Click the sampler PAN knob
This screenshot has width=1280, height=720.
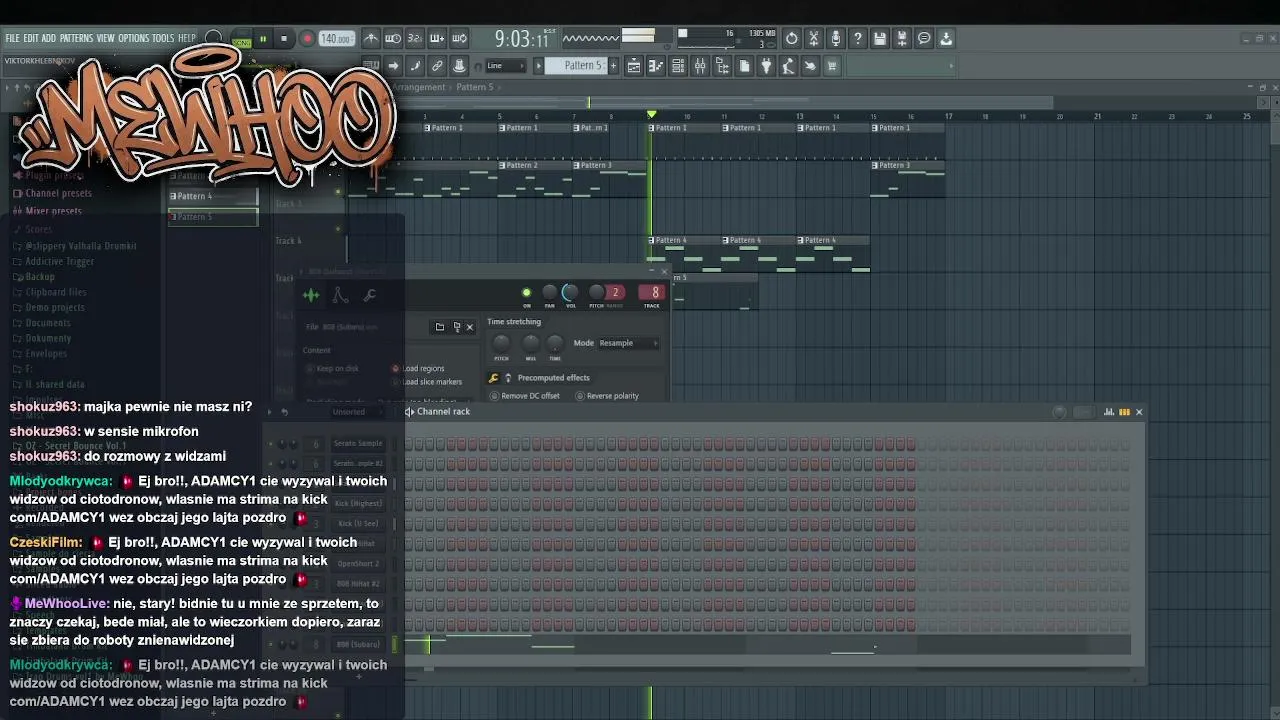549,292
